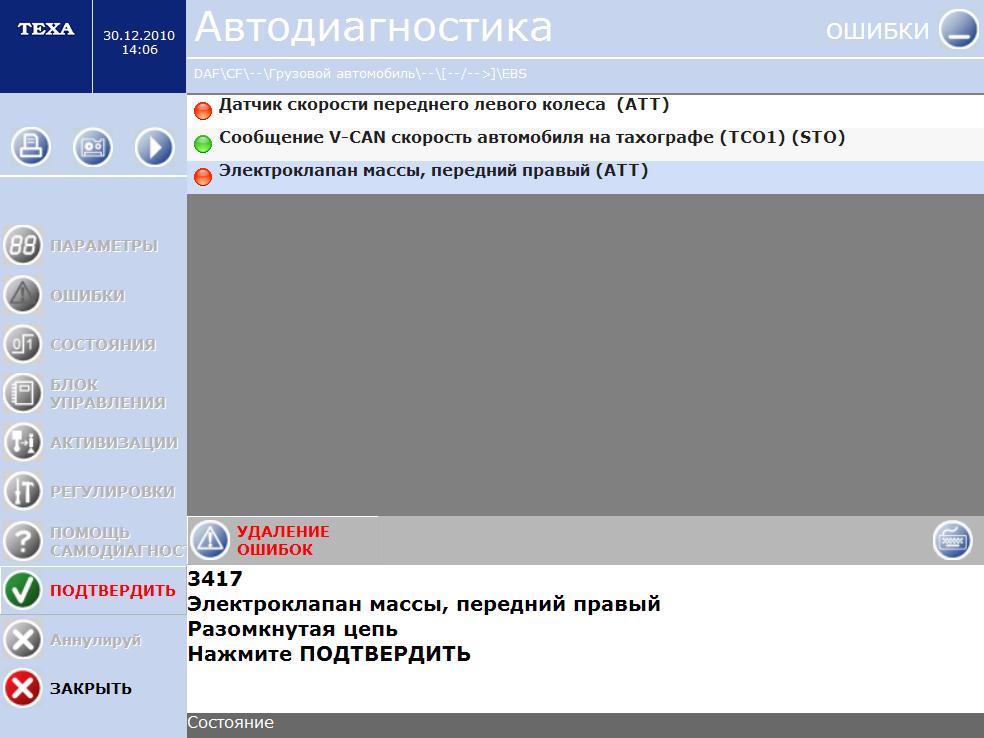Select the РЕГУЛИРОВКИ menu label

[x=112, y=491]
